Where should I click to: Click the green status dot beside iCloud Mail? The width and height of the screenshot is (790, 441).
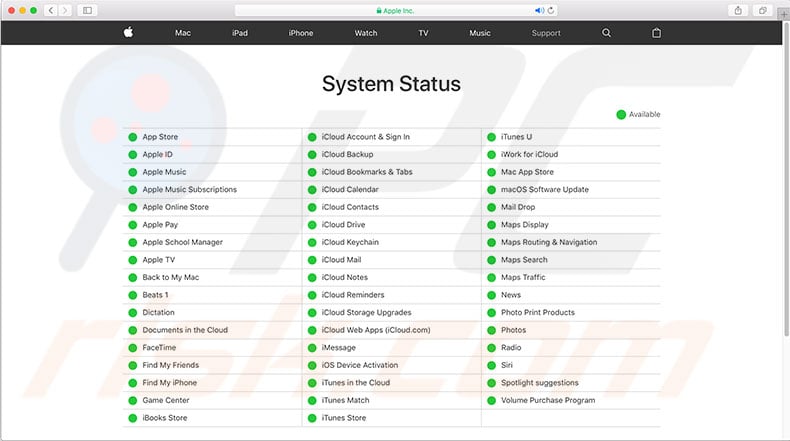point(312,260)
